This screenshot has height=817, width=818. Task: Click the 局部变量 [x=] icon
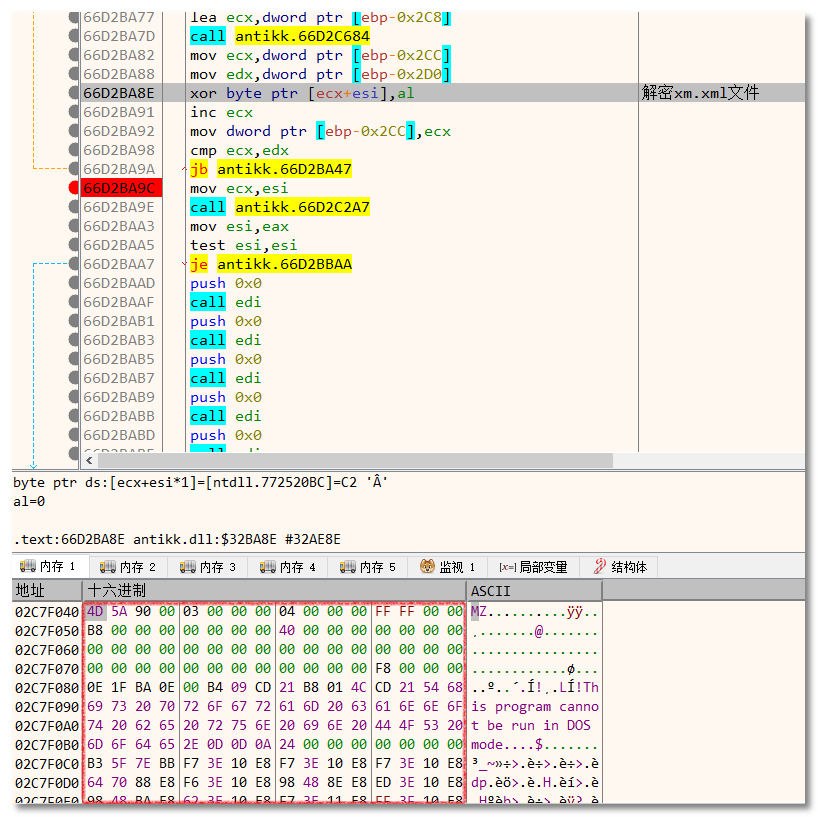(x=507, y=567)
